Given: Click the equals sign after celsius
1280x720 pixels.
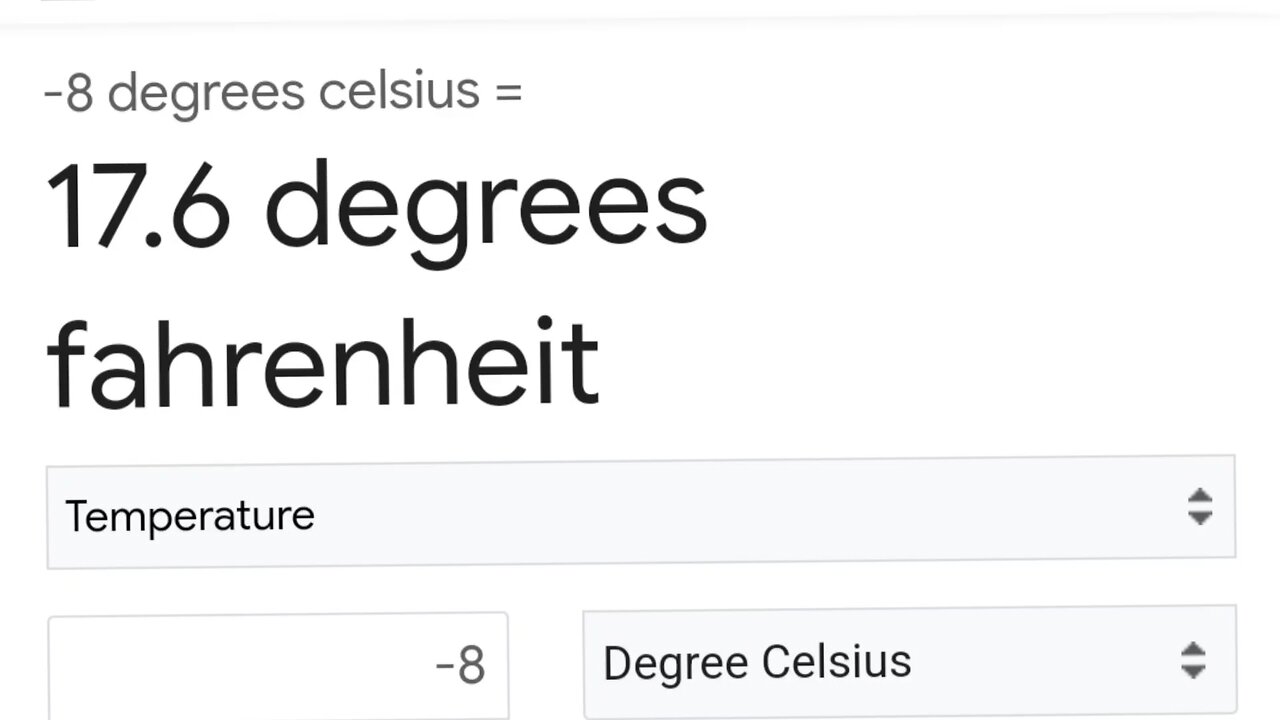Looking at the screenshot, I should 508,92.
